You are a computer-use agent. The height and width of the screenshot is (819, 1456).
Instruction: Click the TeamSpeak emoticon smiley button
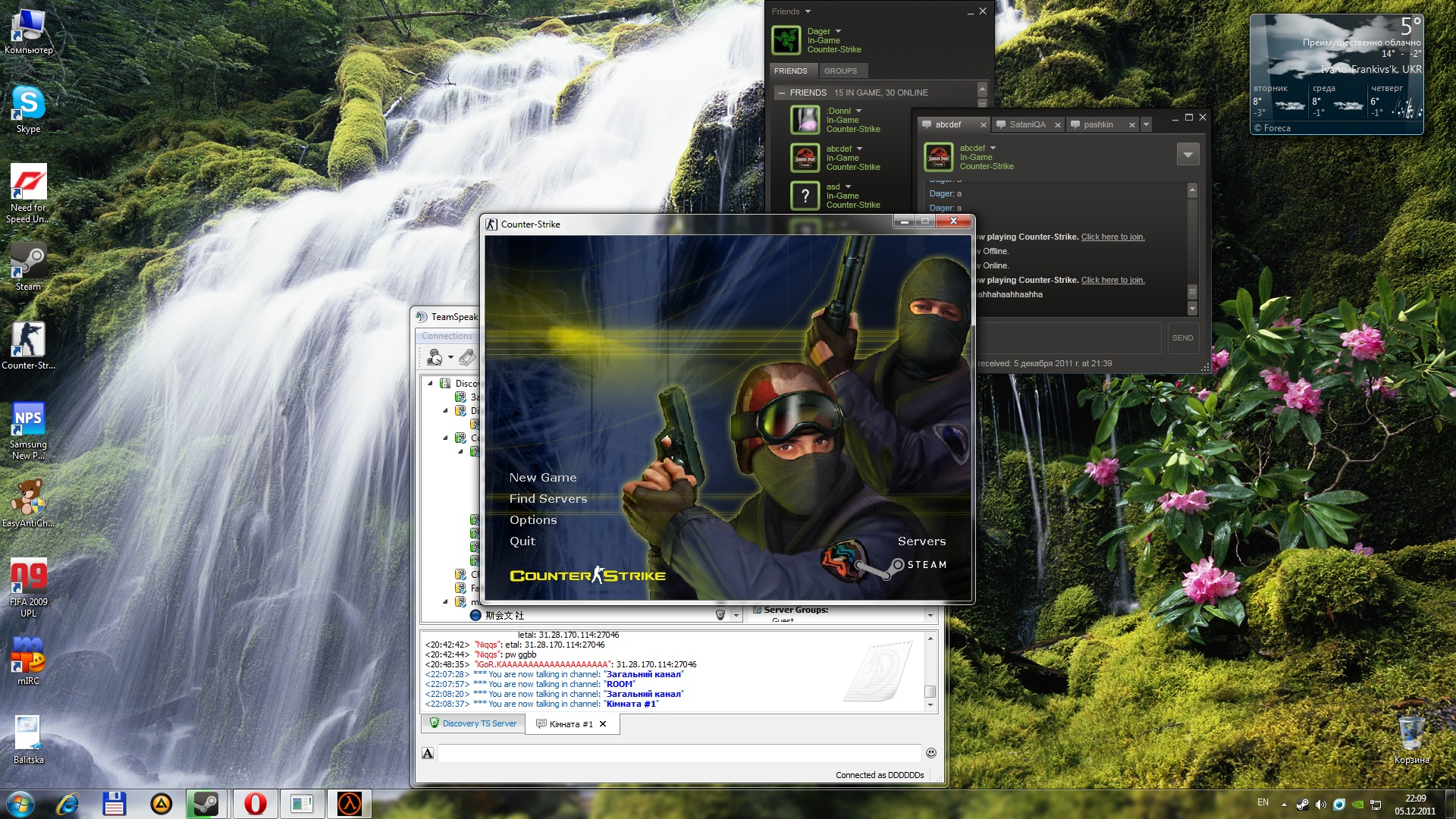click(x=931, y=753)
